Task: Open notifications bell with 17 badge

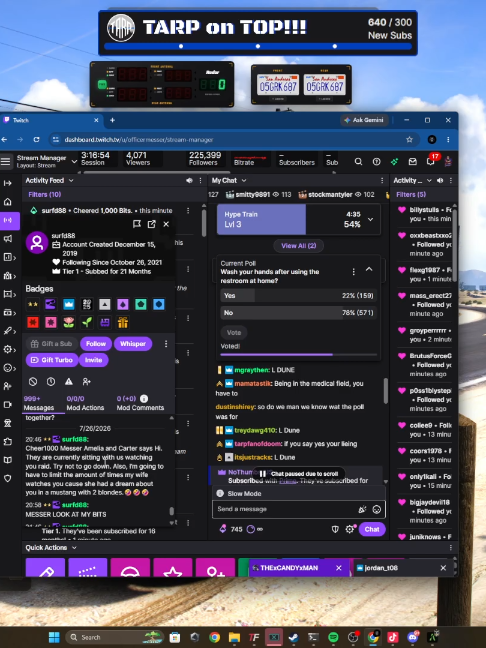Action: tap(431, 162)
